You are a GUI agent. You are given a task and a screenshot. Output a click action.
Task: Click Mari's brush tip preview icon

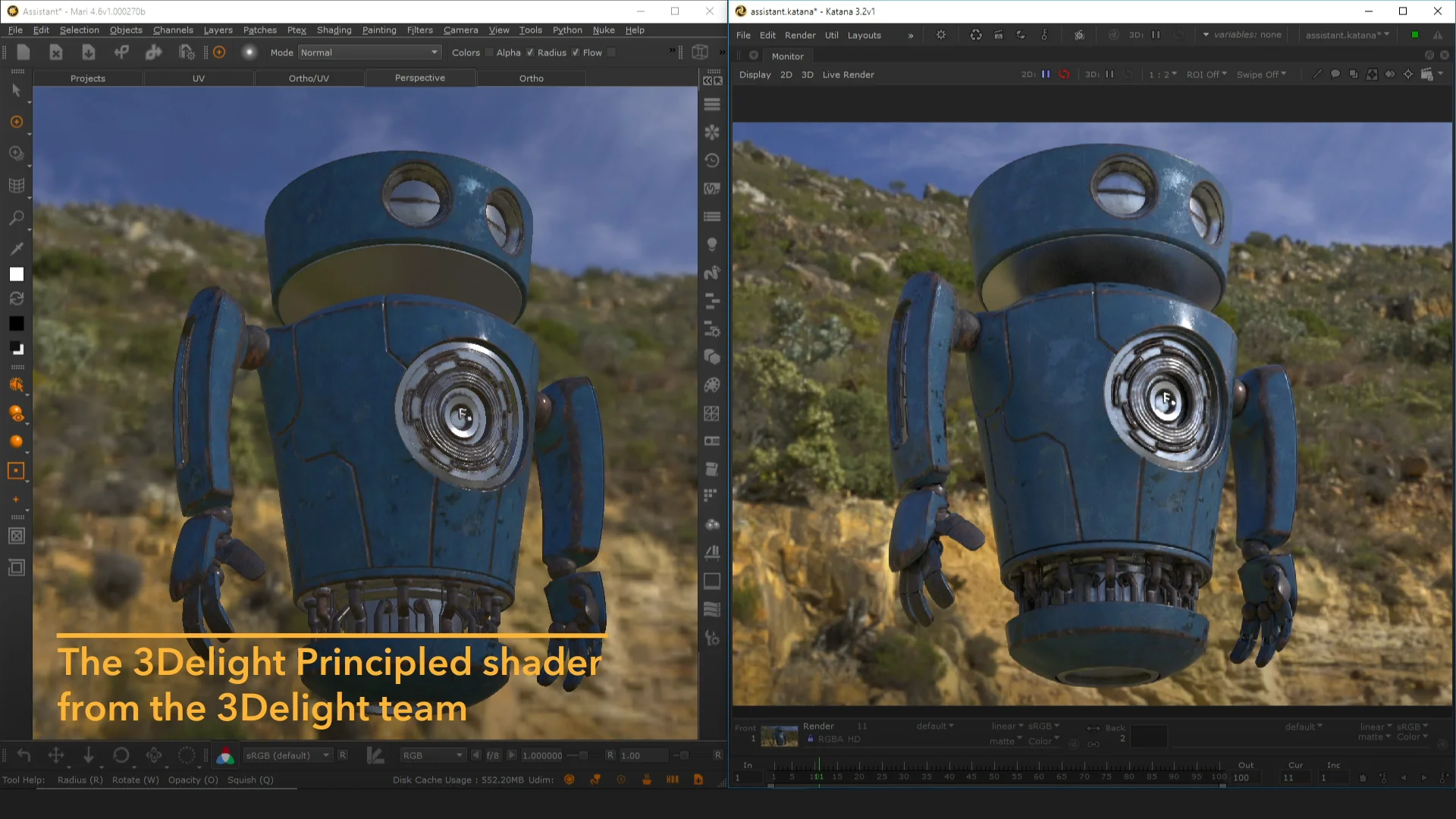pos(249,52)
